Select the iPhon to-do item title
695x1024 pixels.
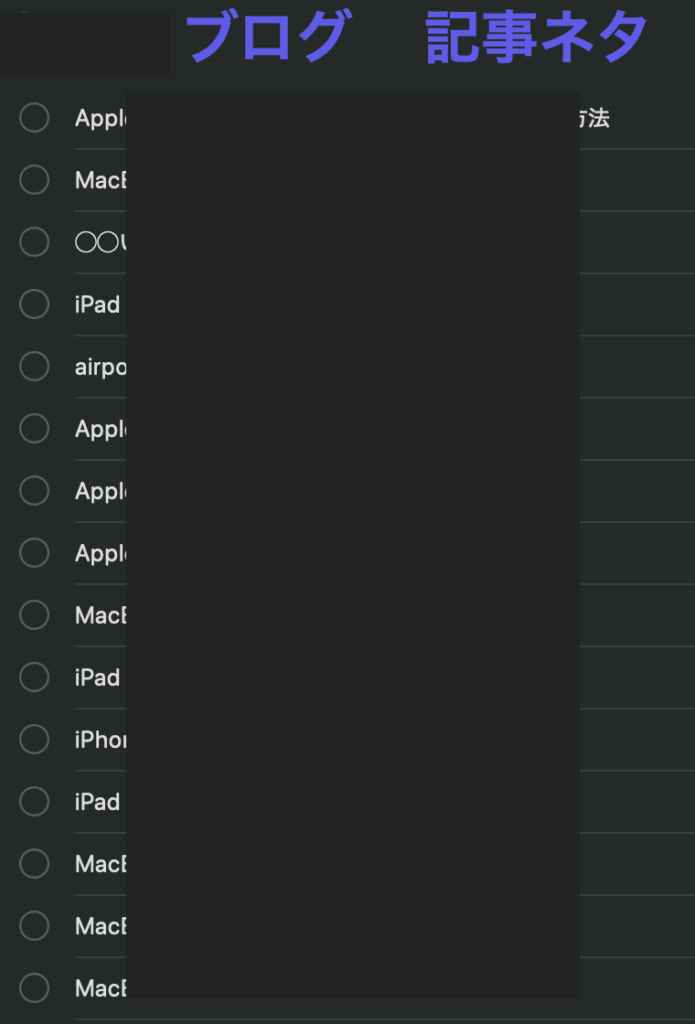(x=101, y=740)
